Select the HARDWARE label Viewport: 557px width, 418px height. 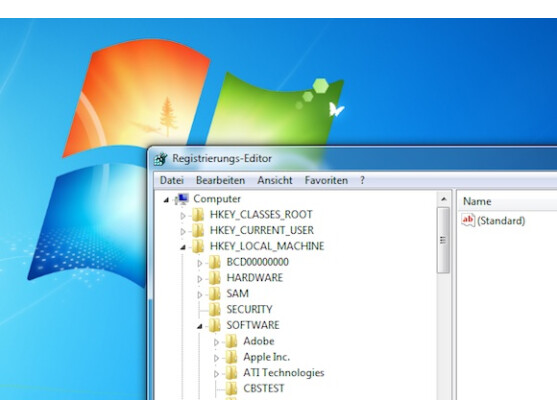[255, 278]
